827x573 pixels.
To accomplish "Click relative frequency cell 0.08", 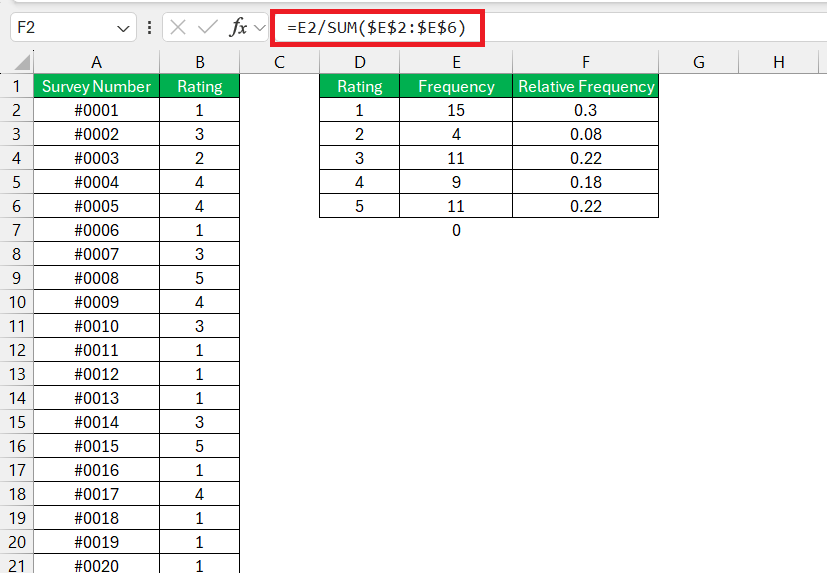I will (x=585, y=134).
